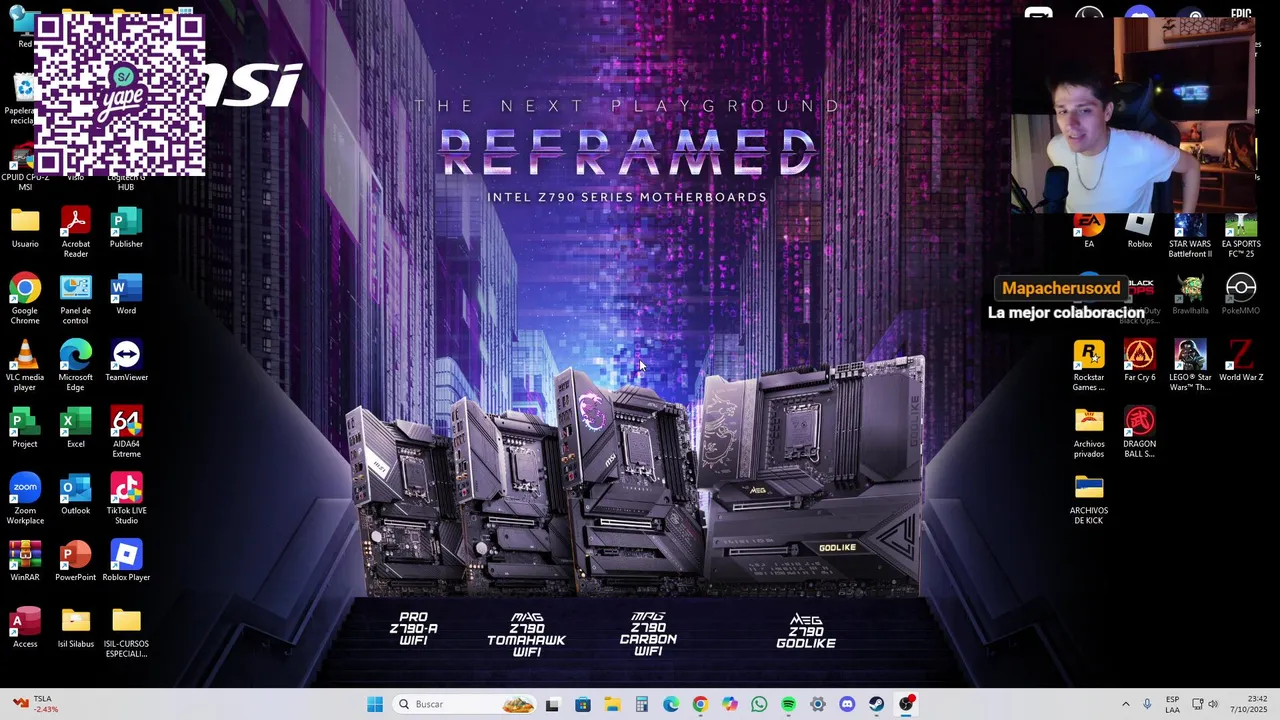This screenshot has width=1280, height=720.
Task: Open the Isil Silabus folder
Action: click(76, 628)
